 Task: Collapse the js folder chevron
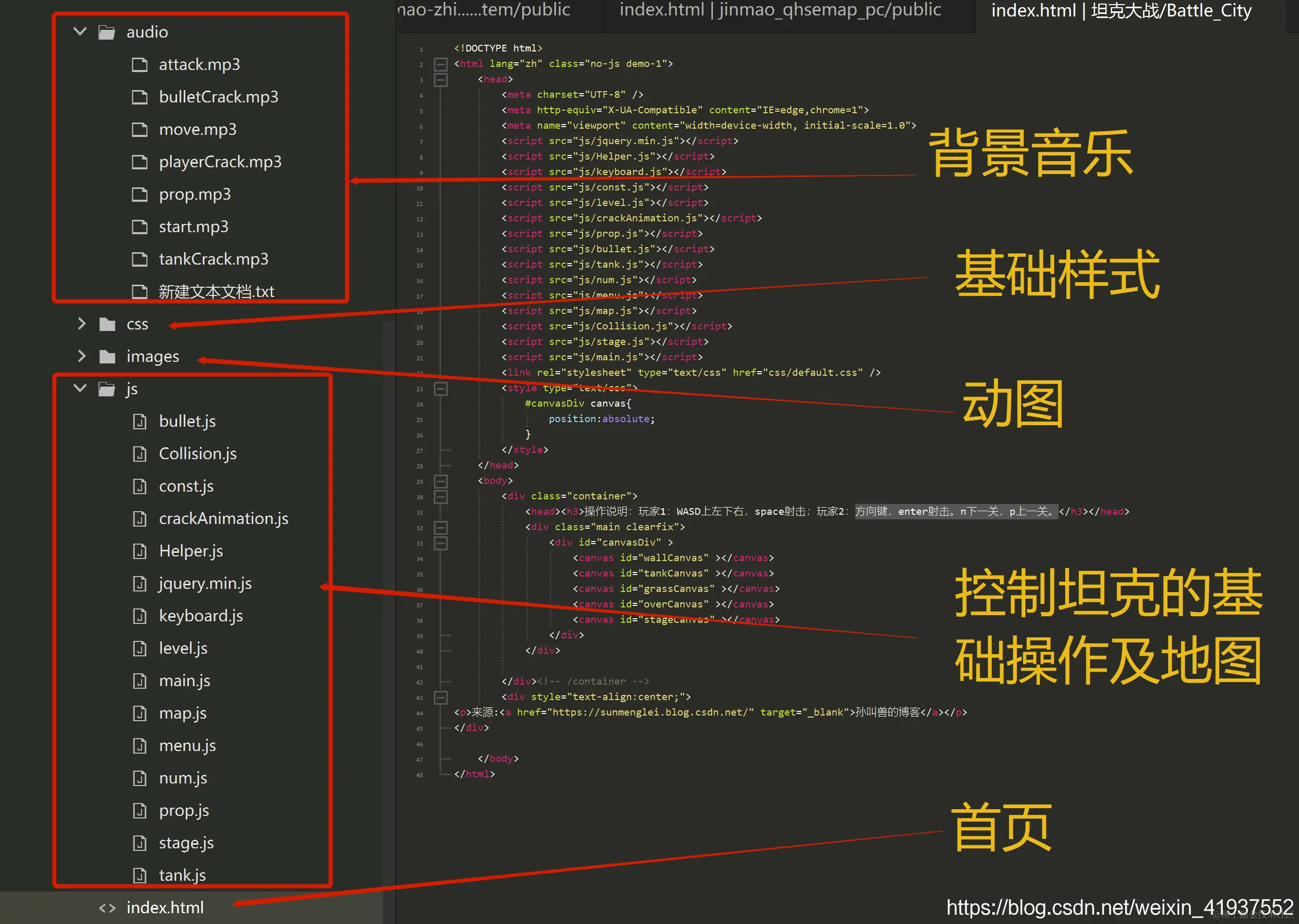coord(80,388)
